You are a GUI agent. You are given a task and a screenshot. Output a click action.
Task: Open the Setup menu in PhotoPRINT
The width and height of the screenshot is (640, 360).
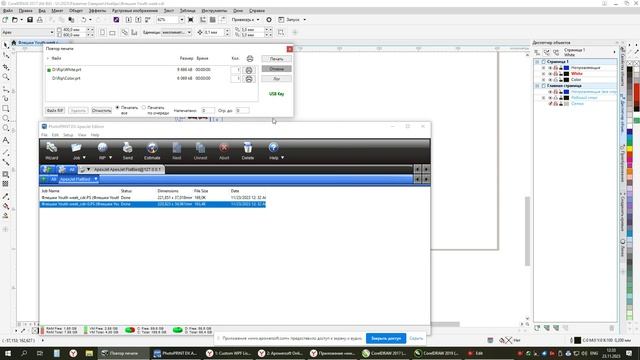tap(68, 135)
